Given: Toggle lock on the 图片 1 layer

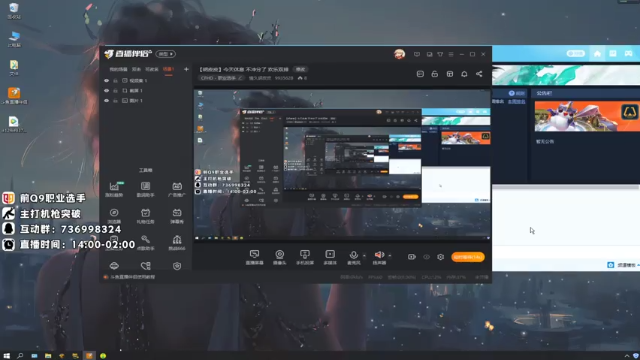Looking at the screenshot, I should point(116,100).
